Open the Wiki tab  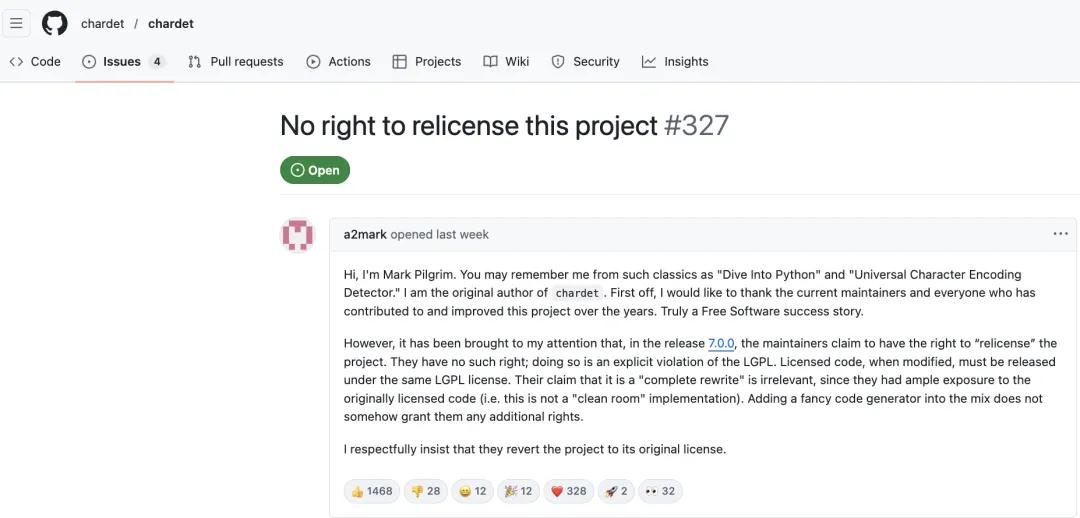point(506,61)
